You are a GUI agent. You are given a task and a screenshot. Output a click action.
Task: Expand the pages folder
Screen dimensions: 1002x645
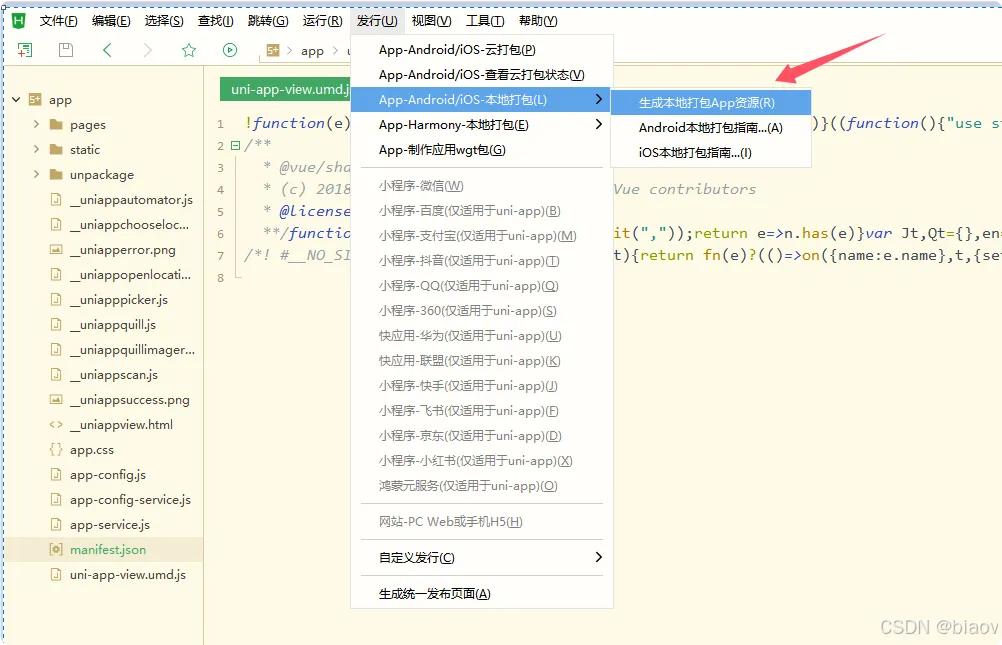click(x=36, y=124)
